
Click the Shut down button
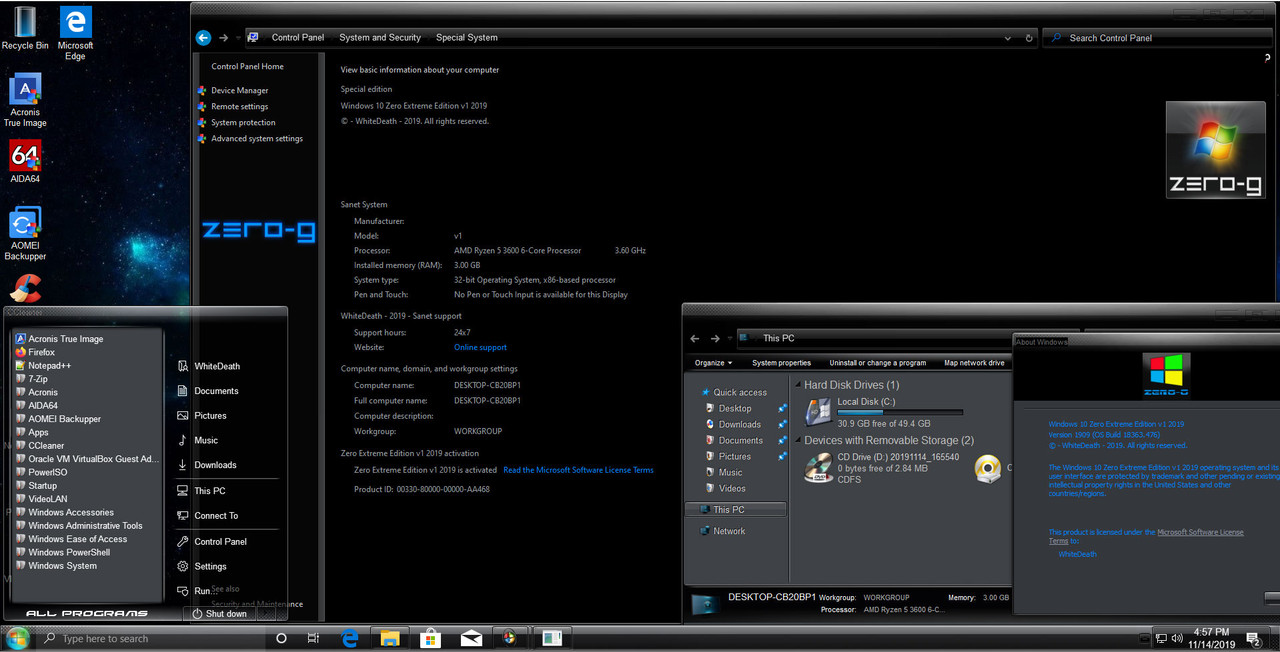click(219, 614)
